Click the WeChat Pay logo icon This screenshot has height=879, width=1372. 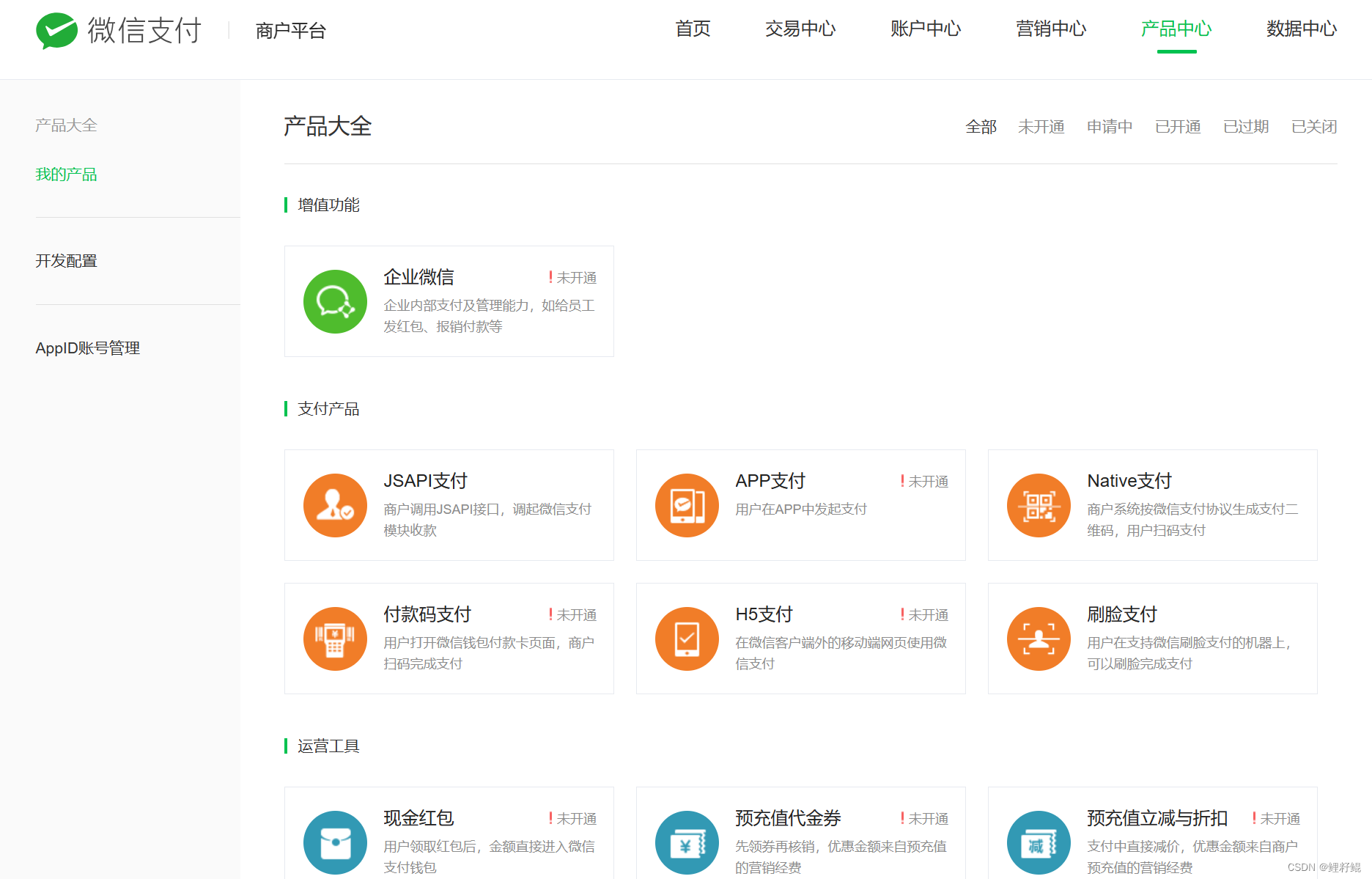coord(57,31)
